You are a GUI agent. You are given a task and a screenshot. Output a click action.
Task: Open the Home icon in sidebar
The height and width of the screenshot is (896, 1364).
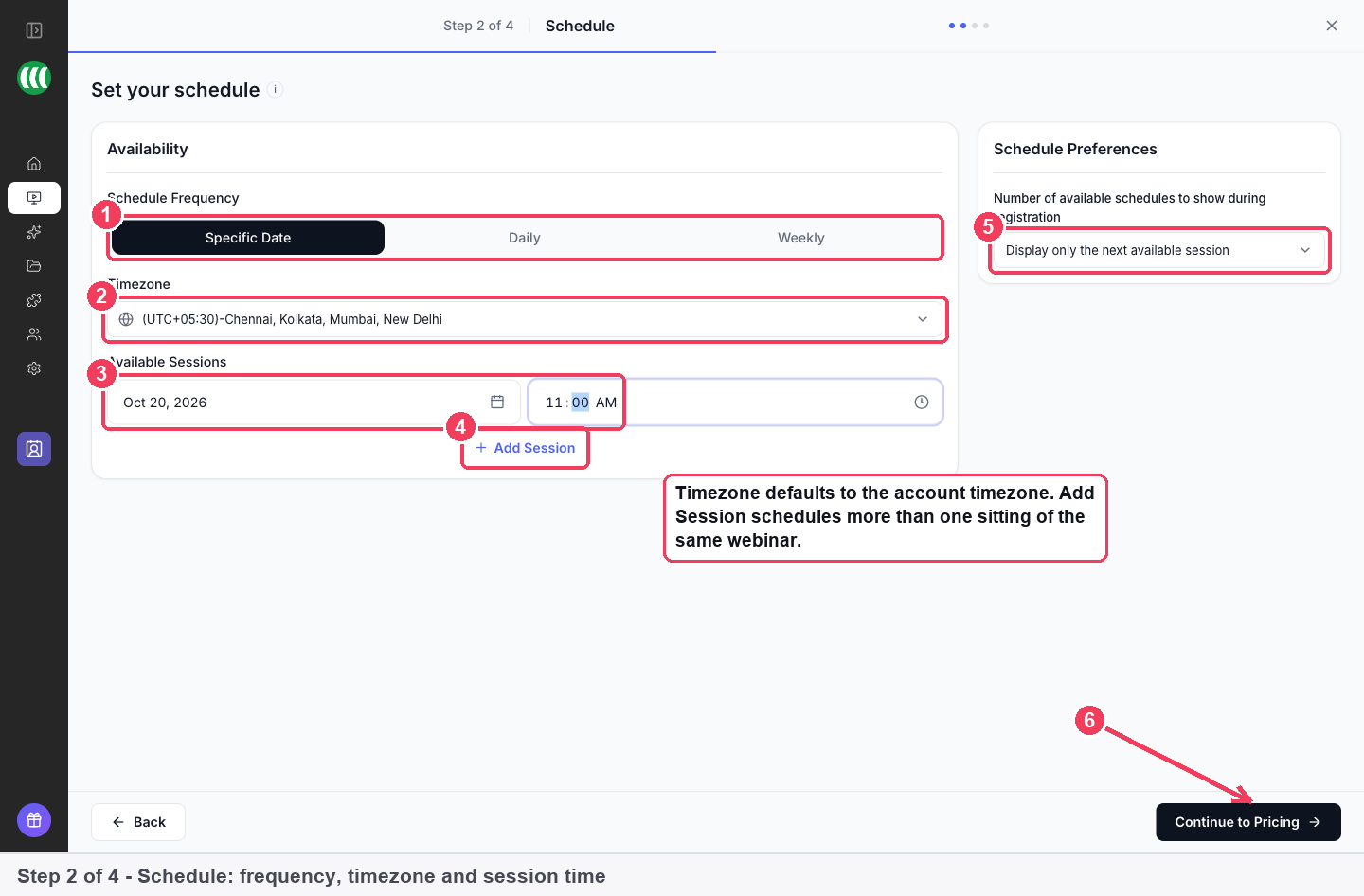tap(34, 164)
